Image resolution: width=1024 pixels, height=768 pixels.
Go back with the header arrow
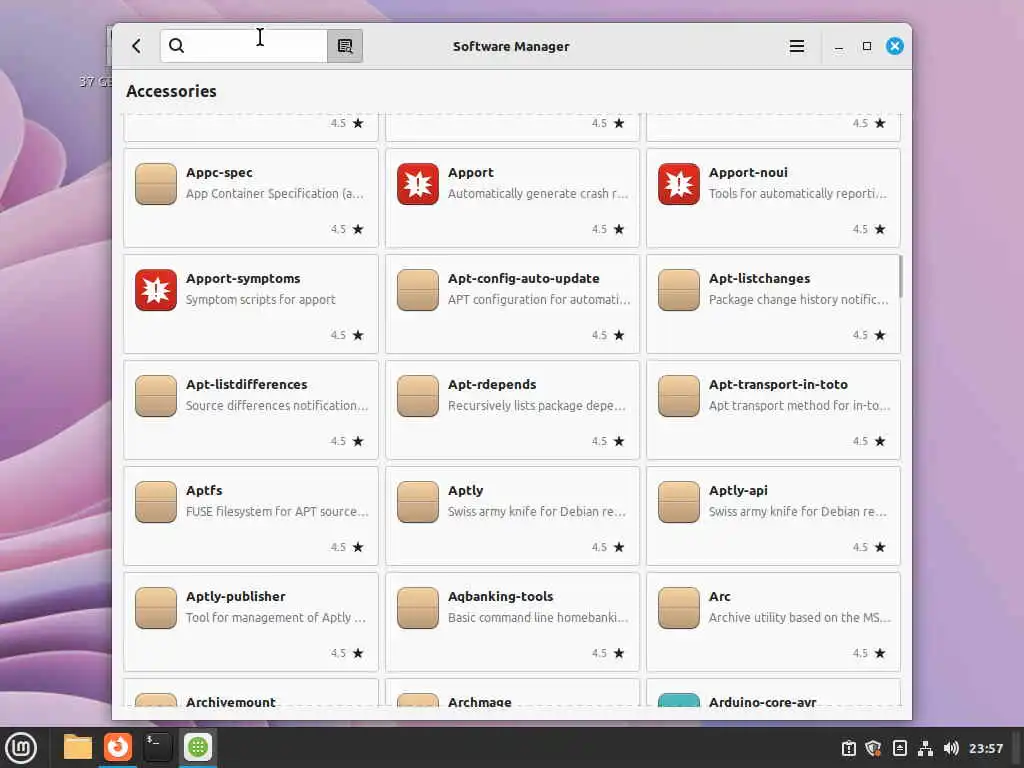point(136,46)
